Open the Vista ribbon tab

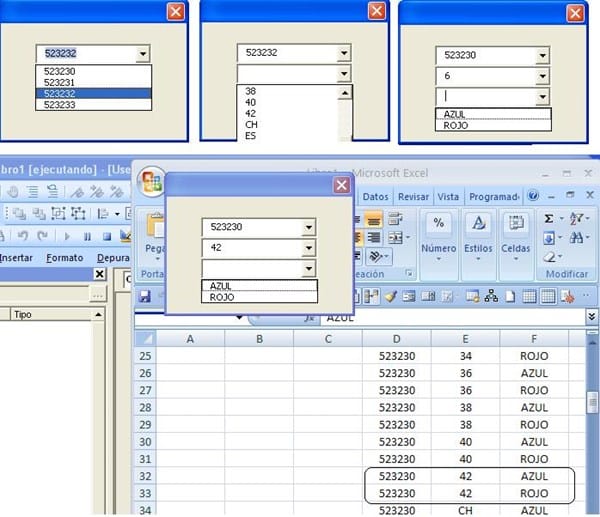point(448,197)
